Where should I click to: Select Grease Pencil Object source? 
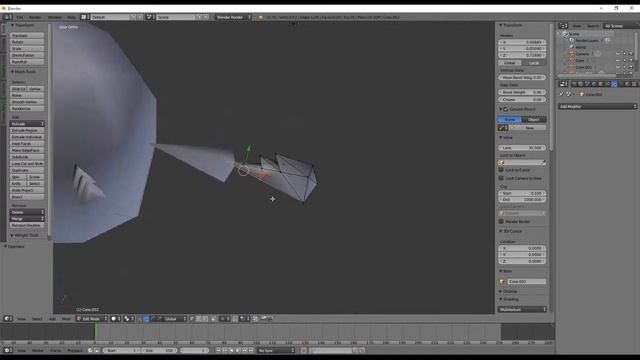click(534, 120)
